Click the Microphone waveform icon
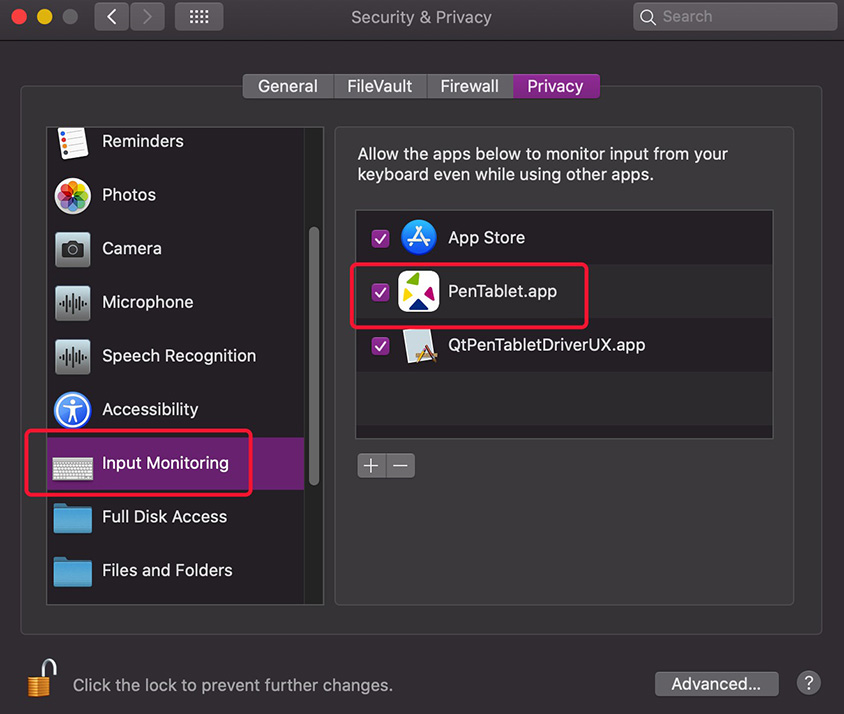Viewport: 844px width, 714px height. 73,303
